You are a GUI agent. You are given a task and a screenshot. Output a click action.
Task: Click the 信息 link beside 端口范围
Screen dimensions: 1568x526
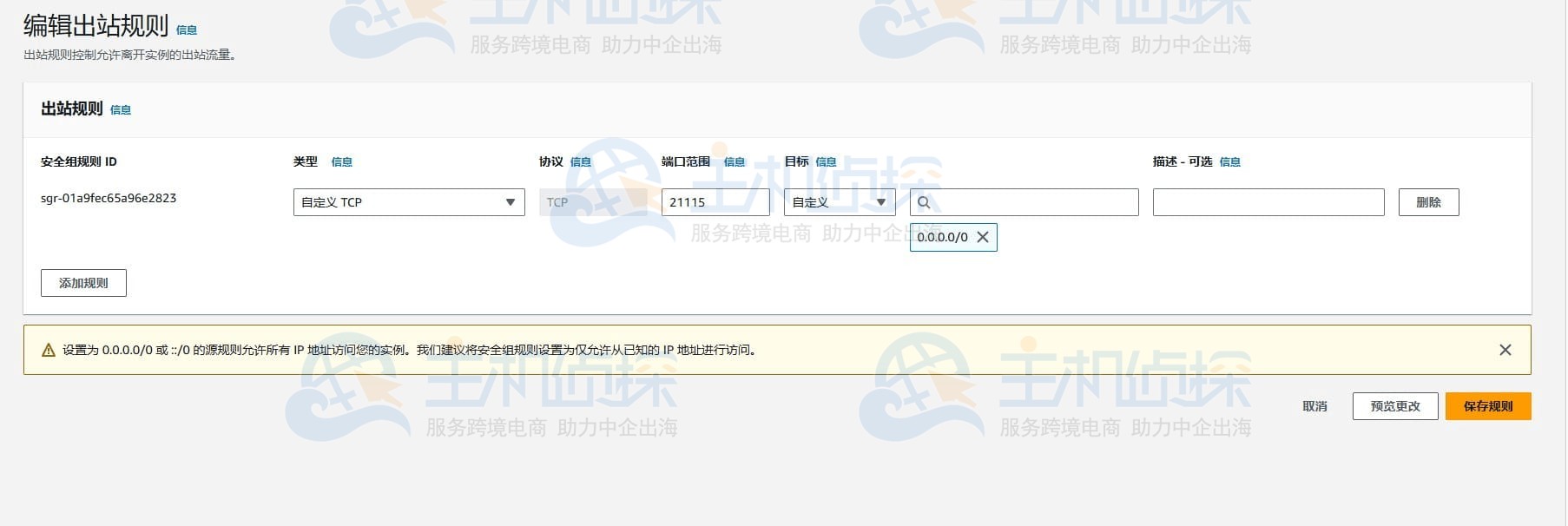point(735,162)
